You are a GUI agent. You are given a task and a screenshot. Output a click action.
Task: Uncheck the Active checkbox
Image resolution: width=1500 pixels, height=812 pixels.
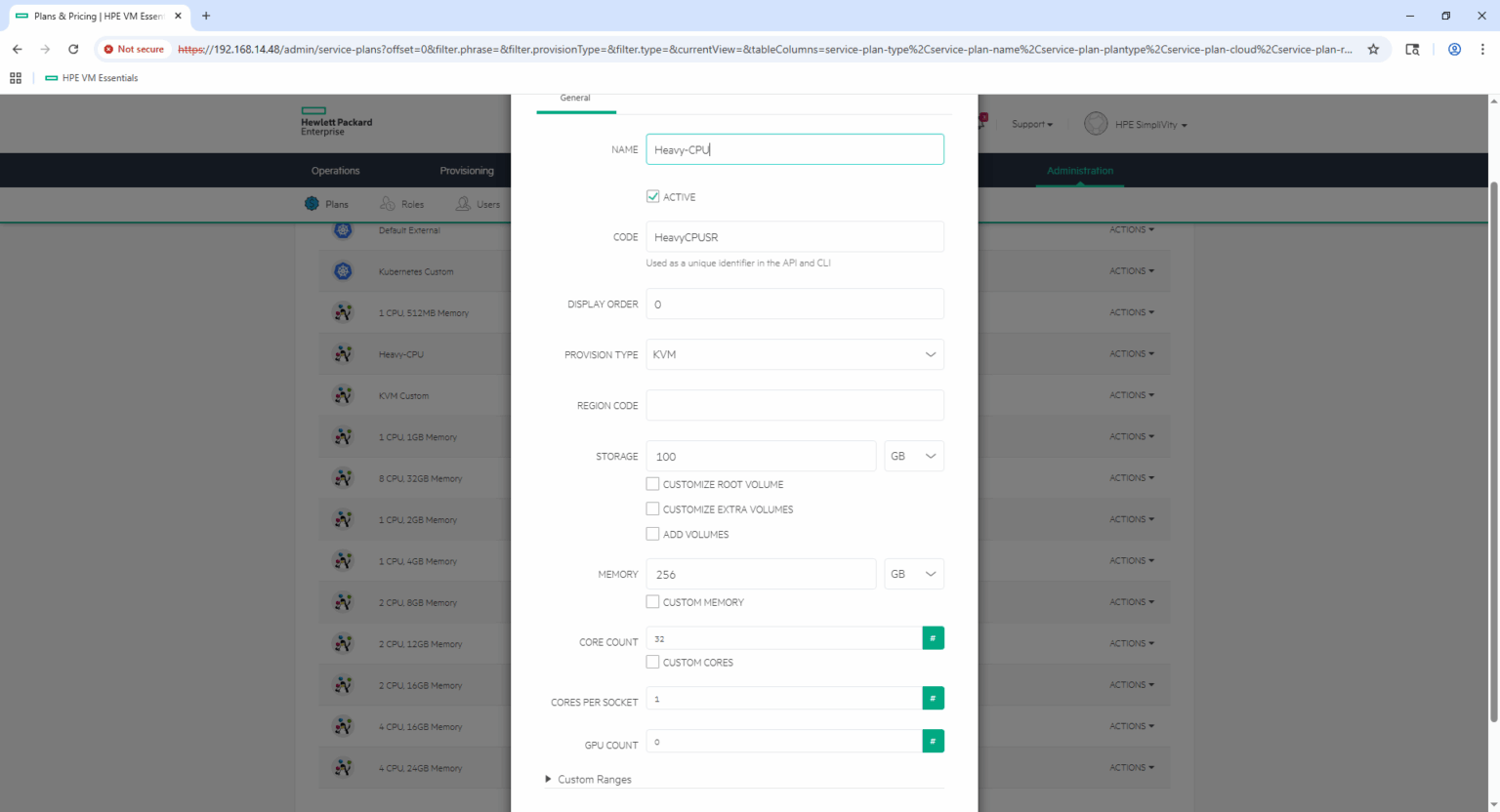point(652,196)
